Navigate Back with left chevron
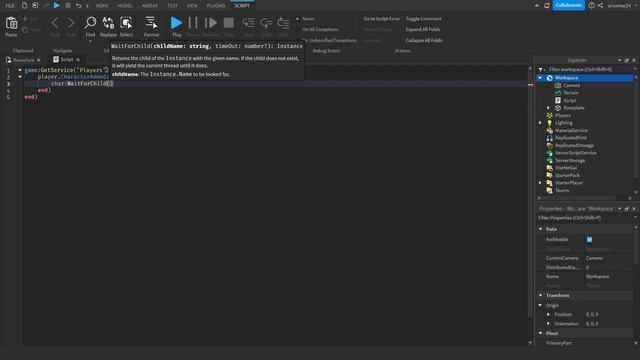Image resolution: width=640 pixels, height=360 pixels. coord(55,23)
